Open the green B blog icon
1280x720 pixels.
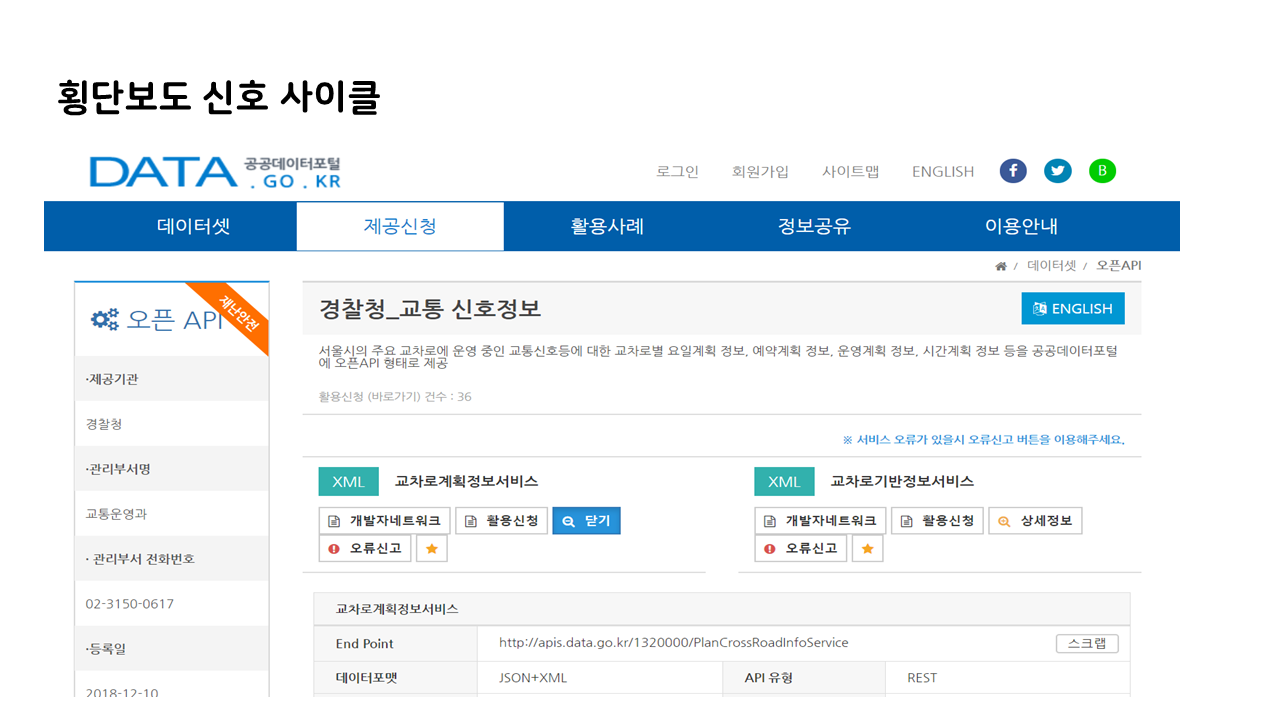(x=1102, y=171)
